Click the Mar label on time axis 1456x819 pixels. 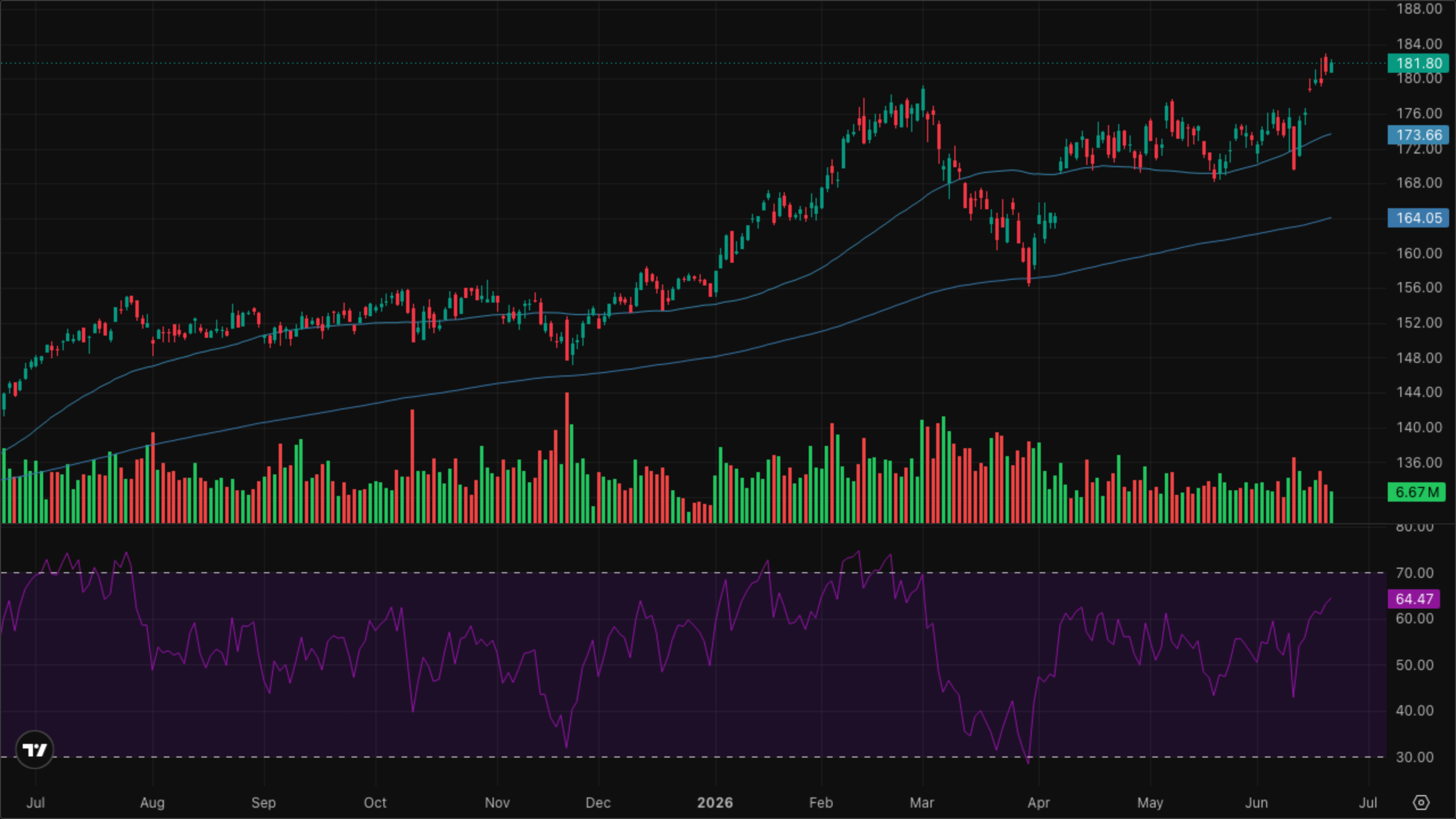click(921, 803)
